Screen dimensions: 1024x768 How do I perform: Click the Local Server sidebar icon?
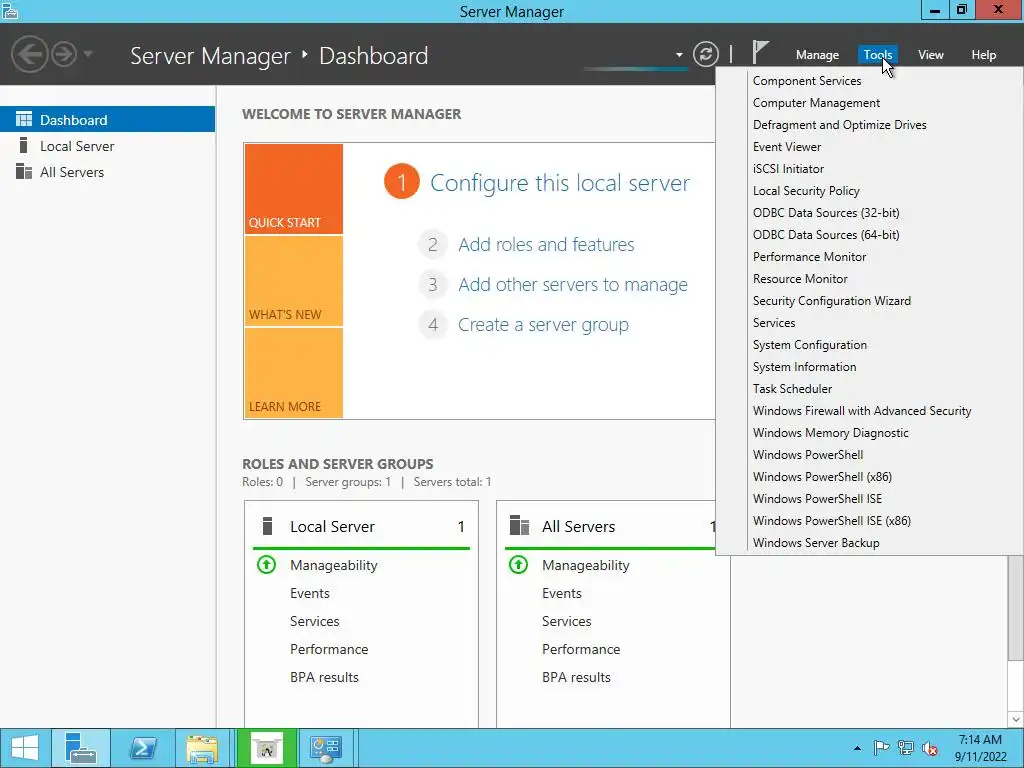24,145
